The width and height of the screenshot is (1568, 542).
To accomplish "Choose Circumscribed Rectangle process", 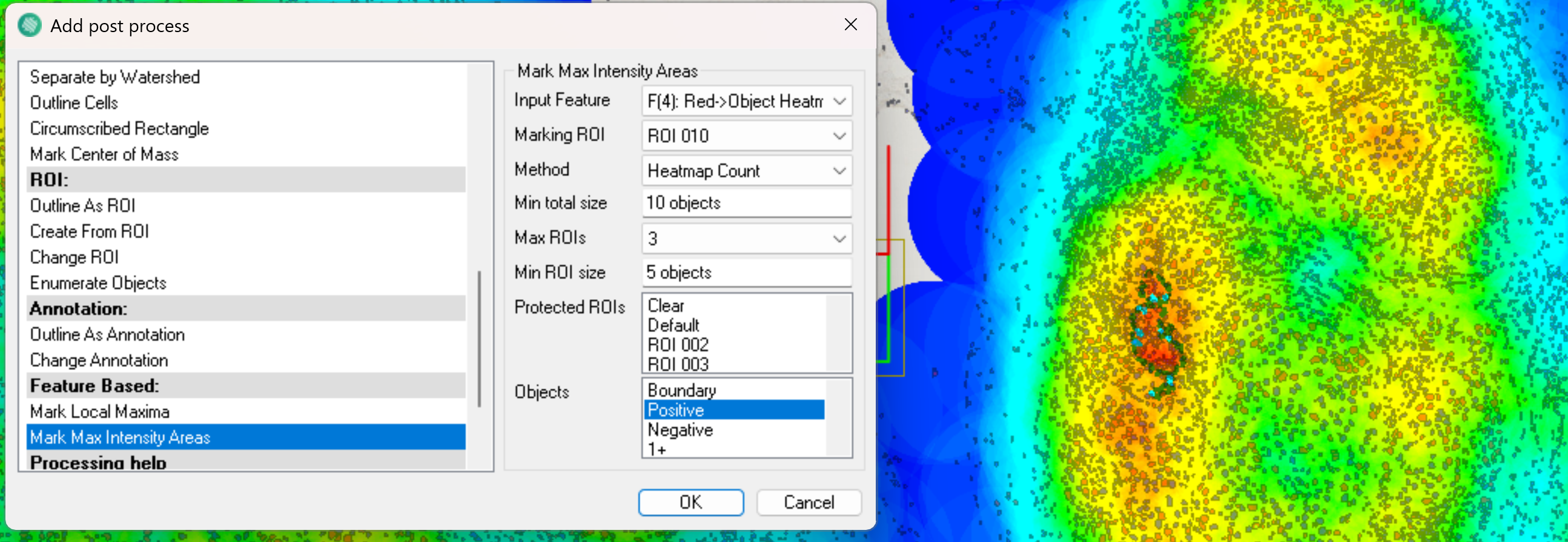I will click(x=246, y=128).
